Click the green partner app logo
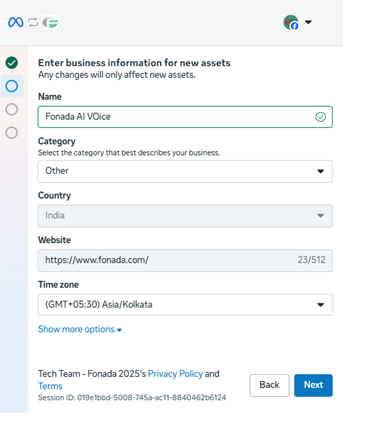380x440 pixels. pos(50,22)
